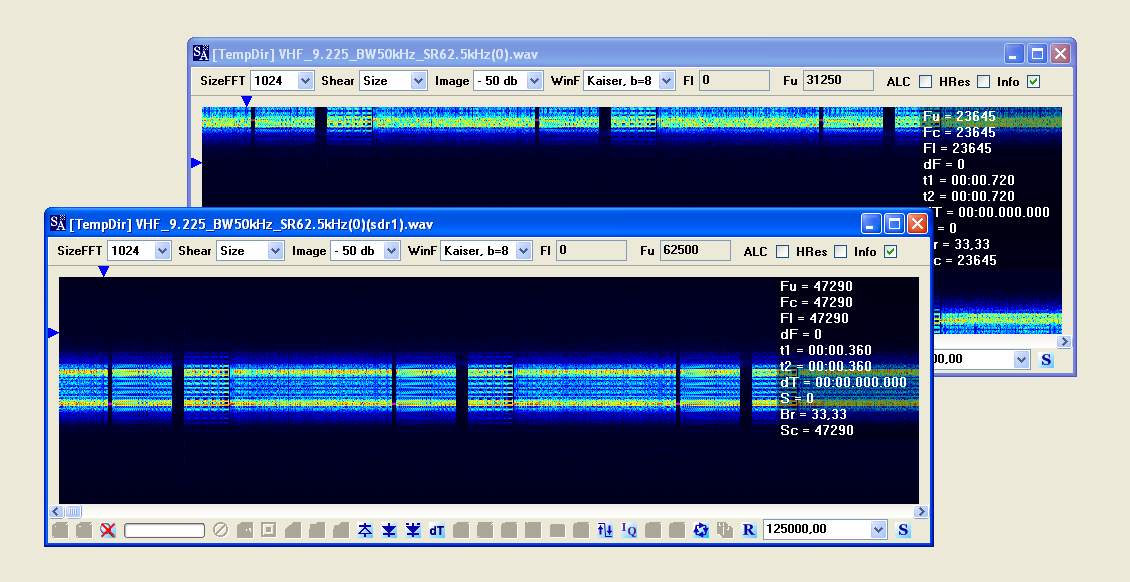Viewport: 1130px width, 582px height.
Task: Click the scroll-right arrow in sdr1 window
Action: 920,511
